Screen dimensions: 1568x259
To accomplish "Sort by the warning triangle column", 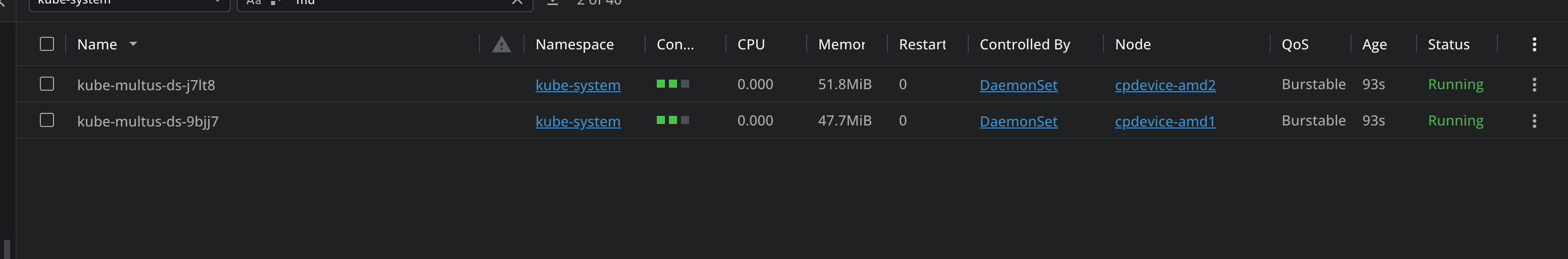I will pyautogui.click(x=502, y=44).
